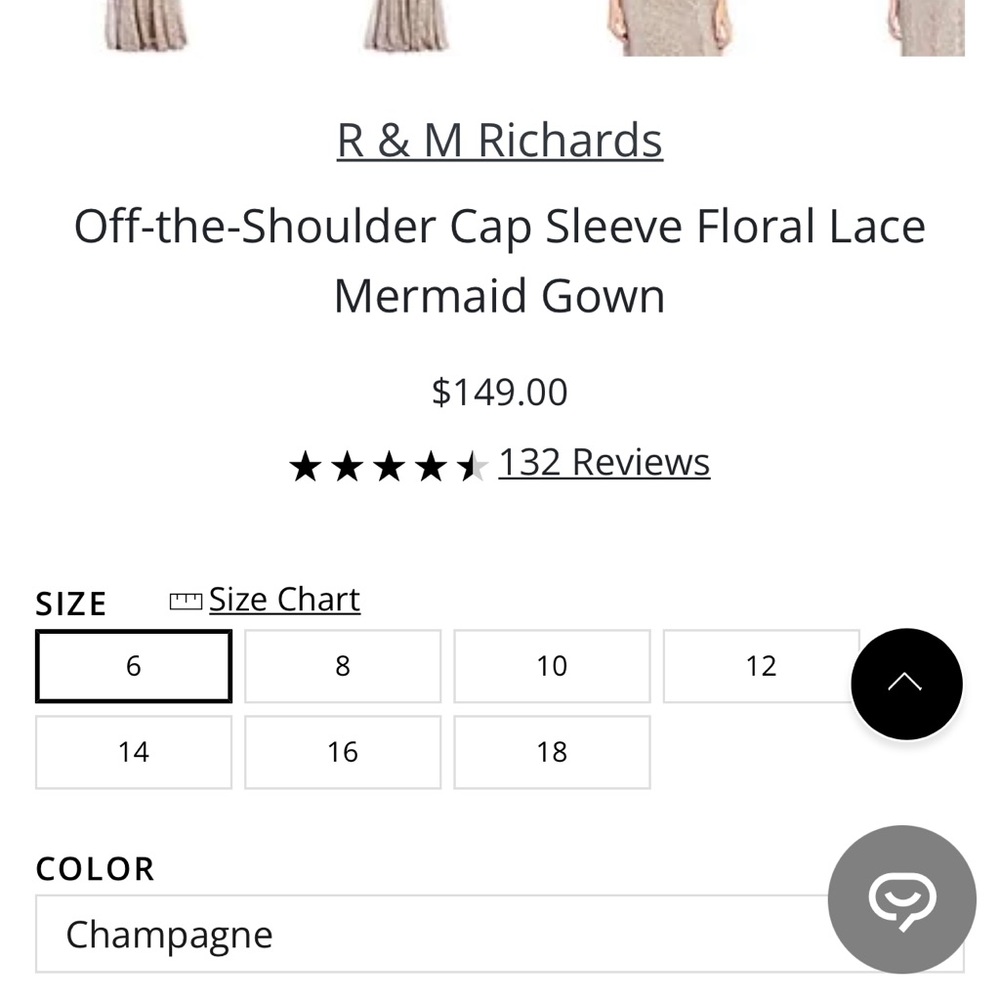This screenshot has width=1000, height=1000.
Task: Select size 14
Action: (x=133, y=751)
